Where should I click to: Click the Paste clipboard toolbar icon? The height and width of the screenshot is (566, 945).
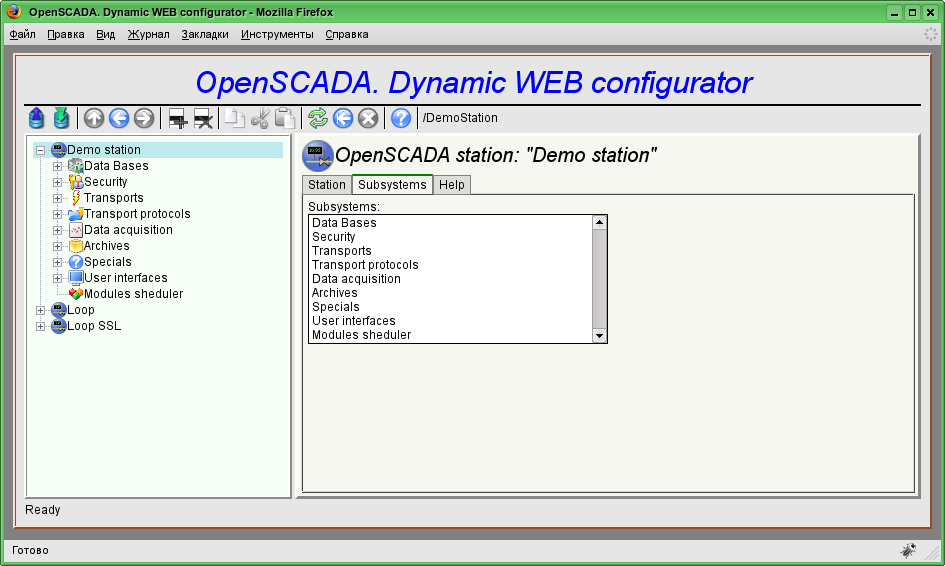284,118
